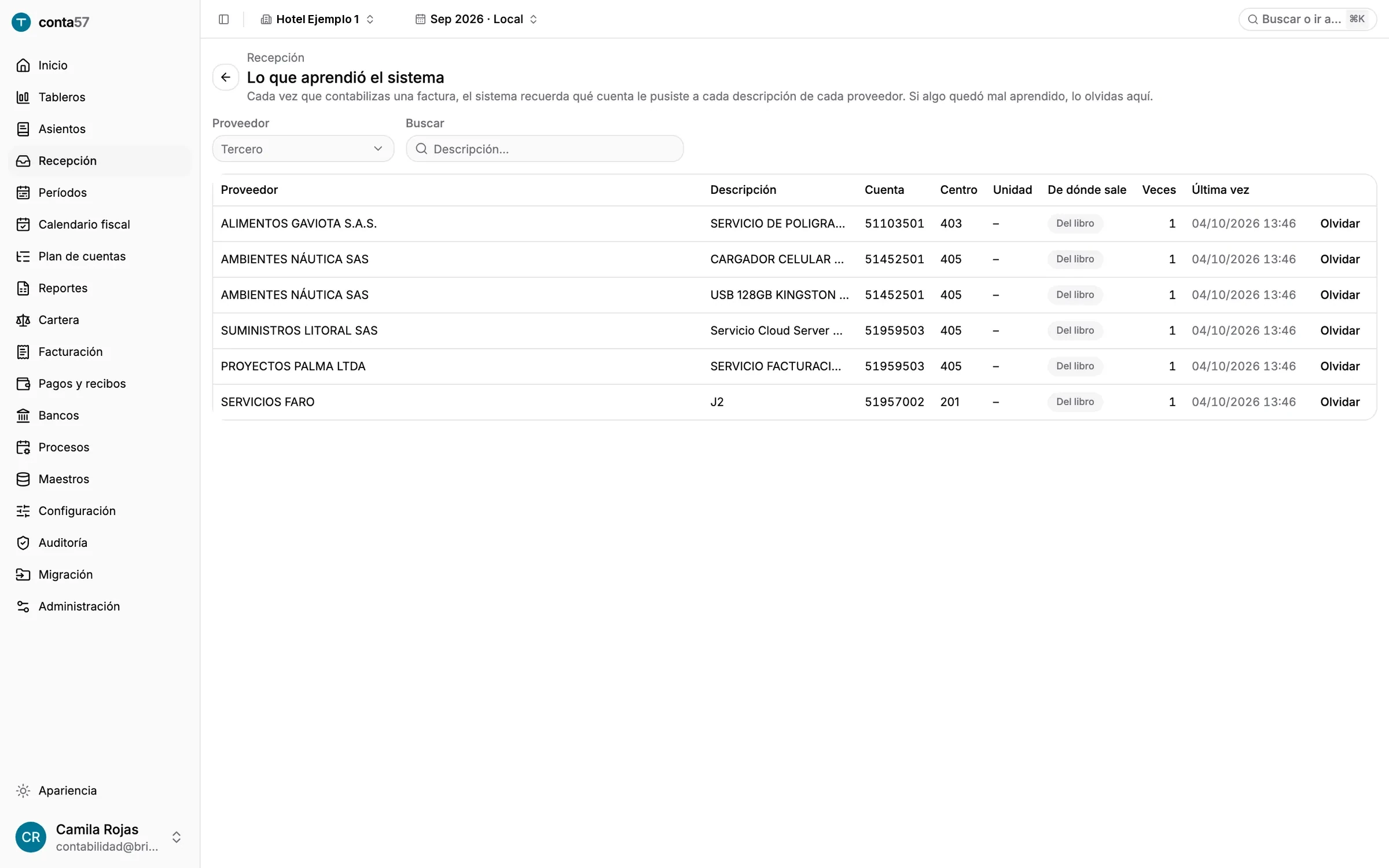Click the conta57 logo

coord(51,22)
